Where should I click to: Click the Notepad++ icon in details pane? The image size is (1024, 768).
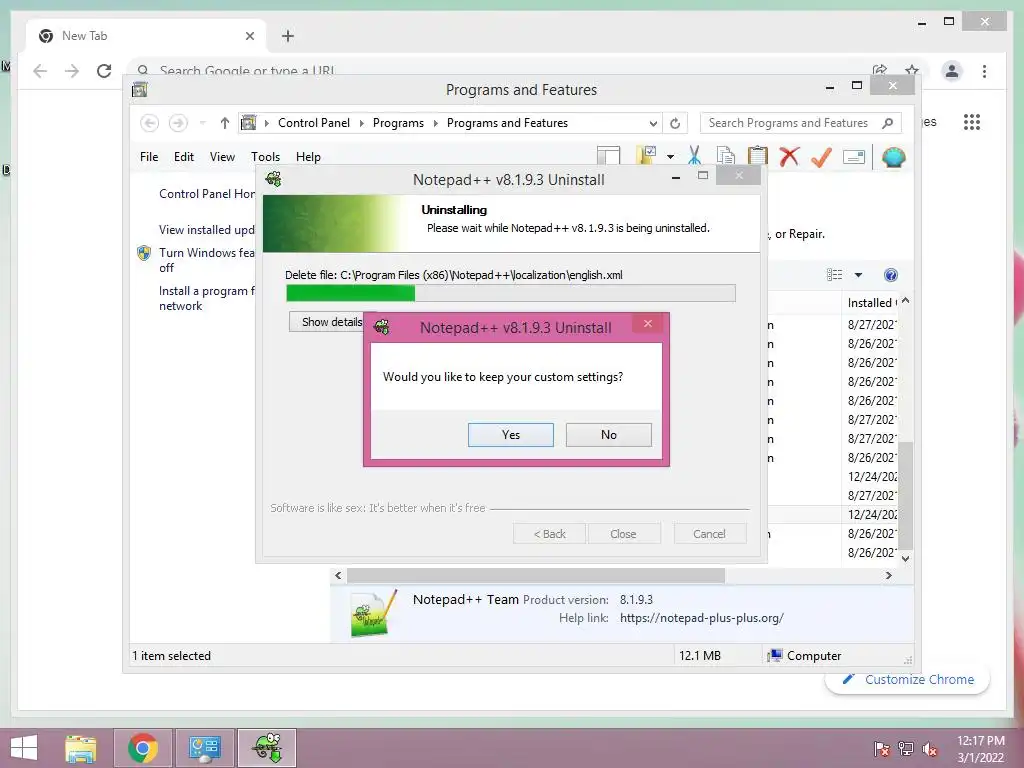tap(374, 613)
